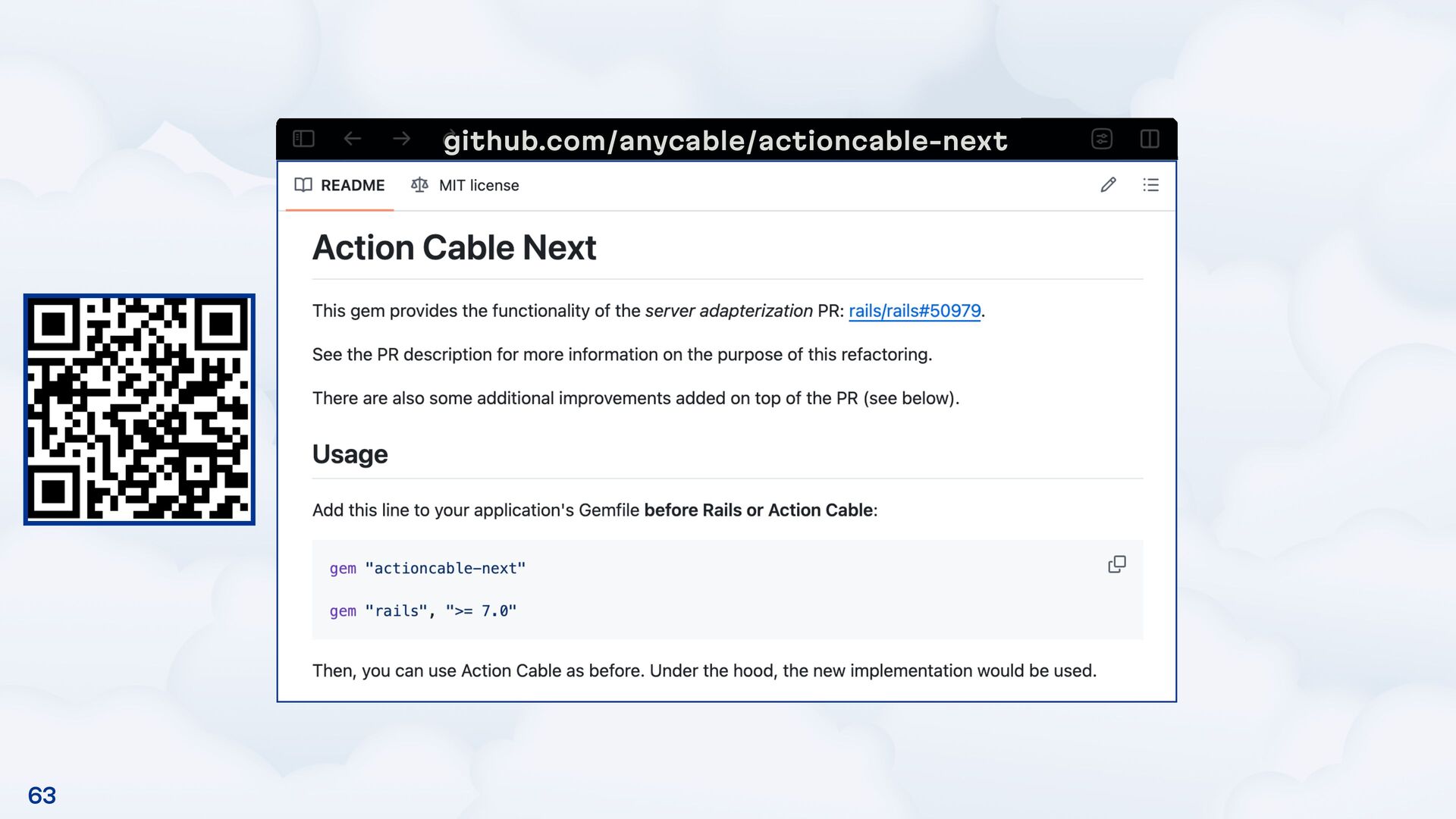Click the github.com/anycable/actioncable-next address

click(725, 141)
